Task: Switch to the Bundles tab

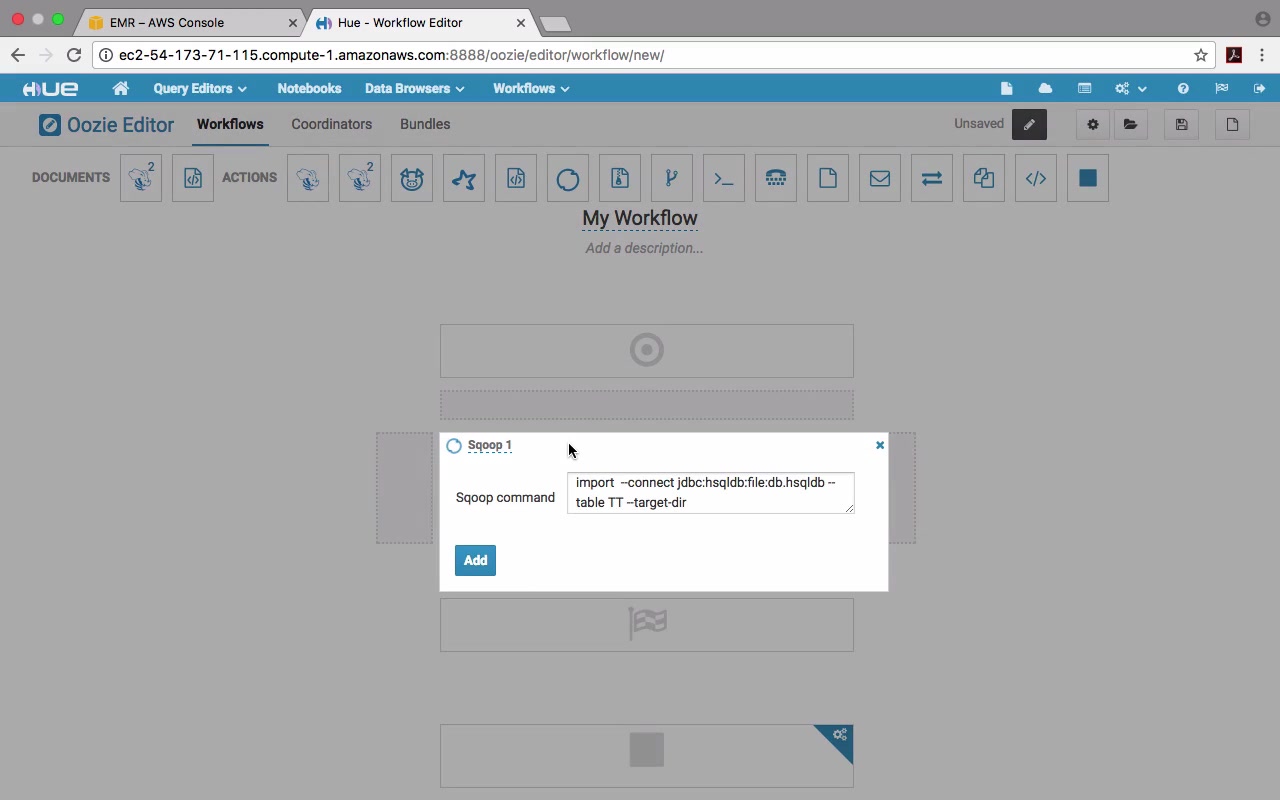Action: coord(425,124)
